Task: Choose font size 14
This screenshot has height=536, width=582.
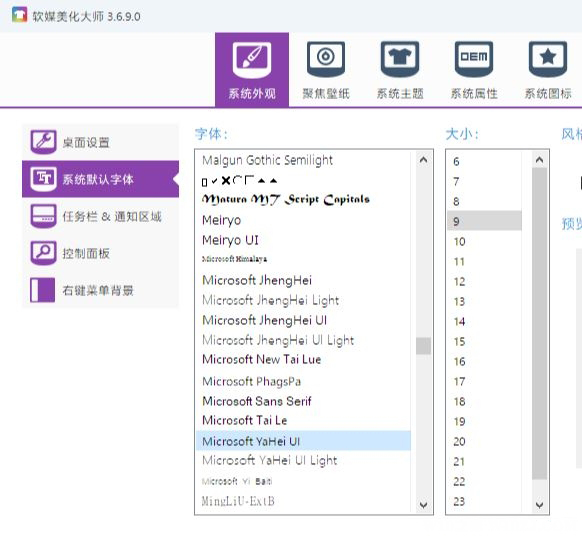Action: 484,321
